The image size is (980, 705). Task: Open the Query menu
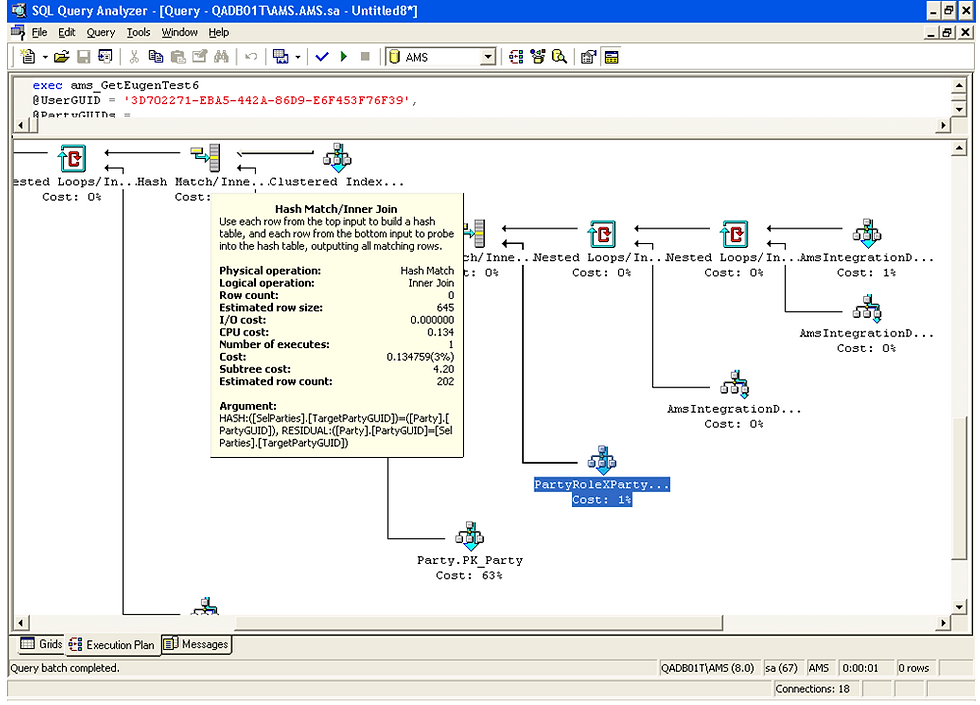point(101,32)
